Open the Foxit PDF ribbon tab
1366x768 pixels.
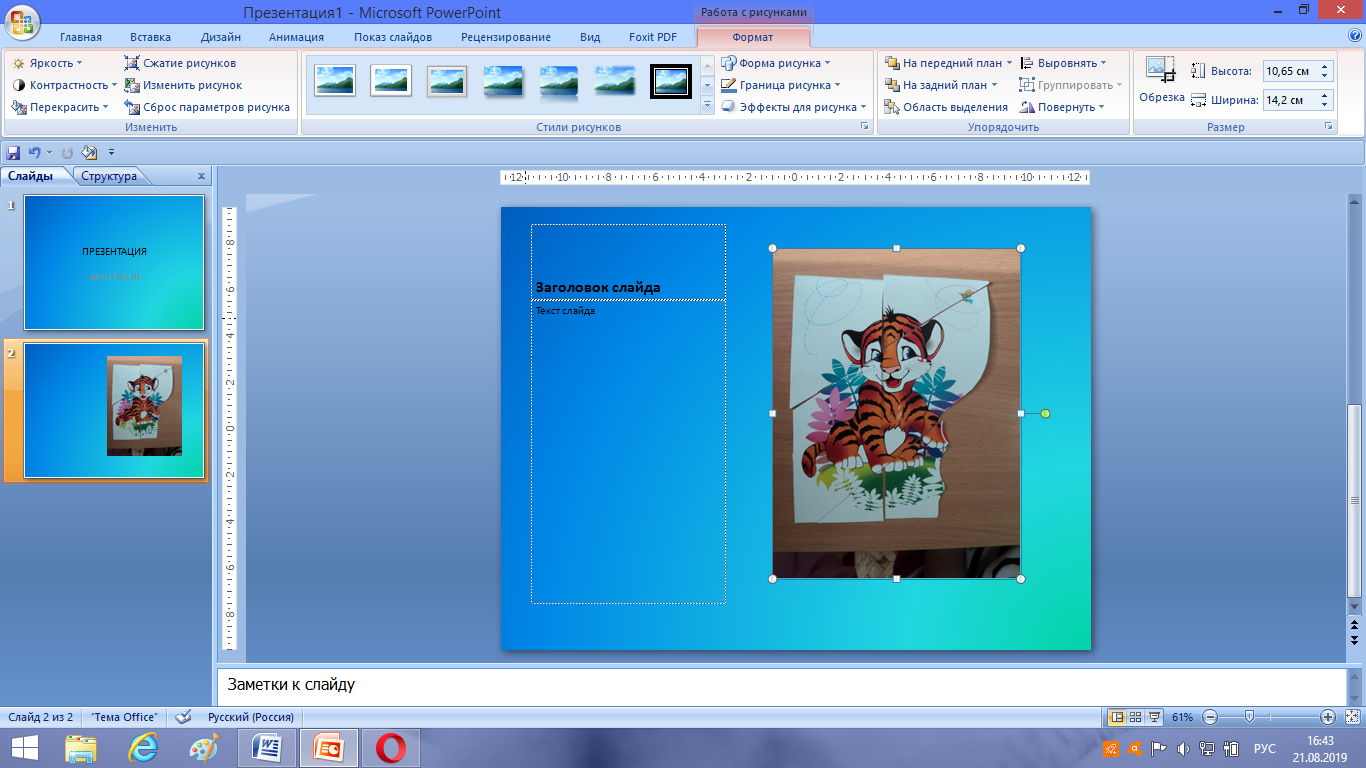(653, 37)
